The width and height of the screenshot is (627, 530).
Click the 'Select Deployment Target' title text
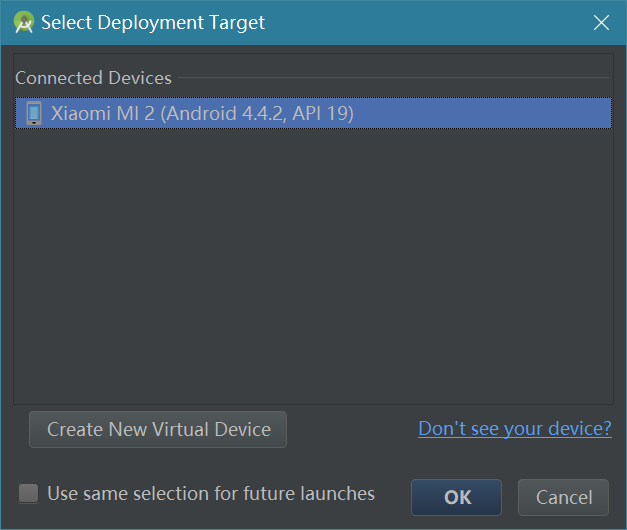point(153,22)
